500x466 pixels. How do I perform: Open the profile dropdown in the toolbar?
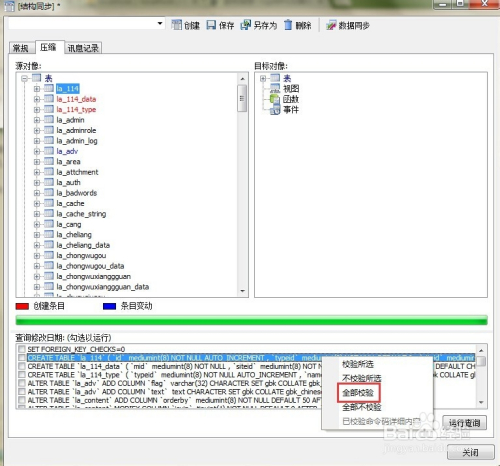click(x=160, y=24)
